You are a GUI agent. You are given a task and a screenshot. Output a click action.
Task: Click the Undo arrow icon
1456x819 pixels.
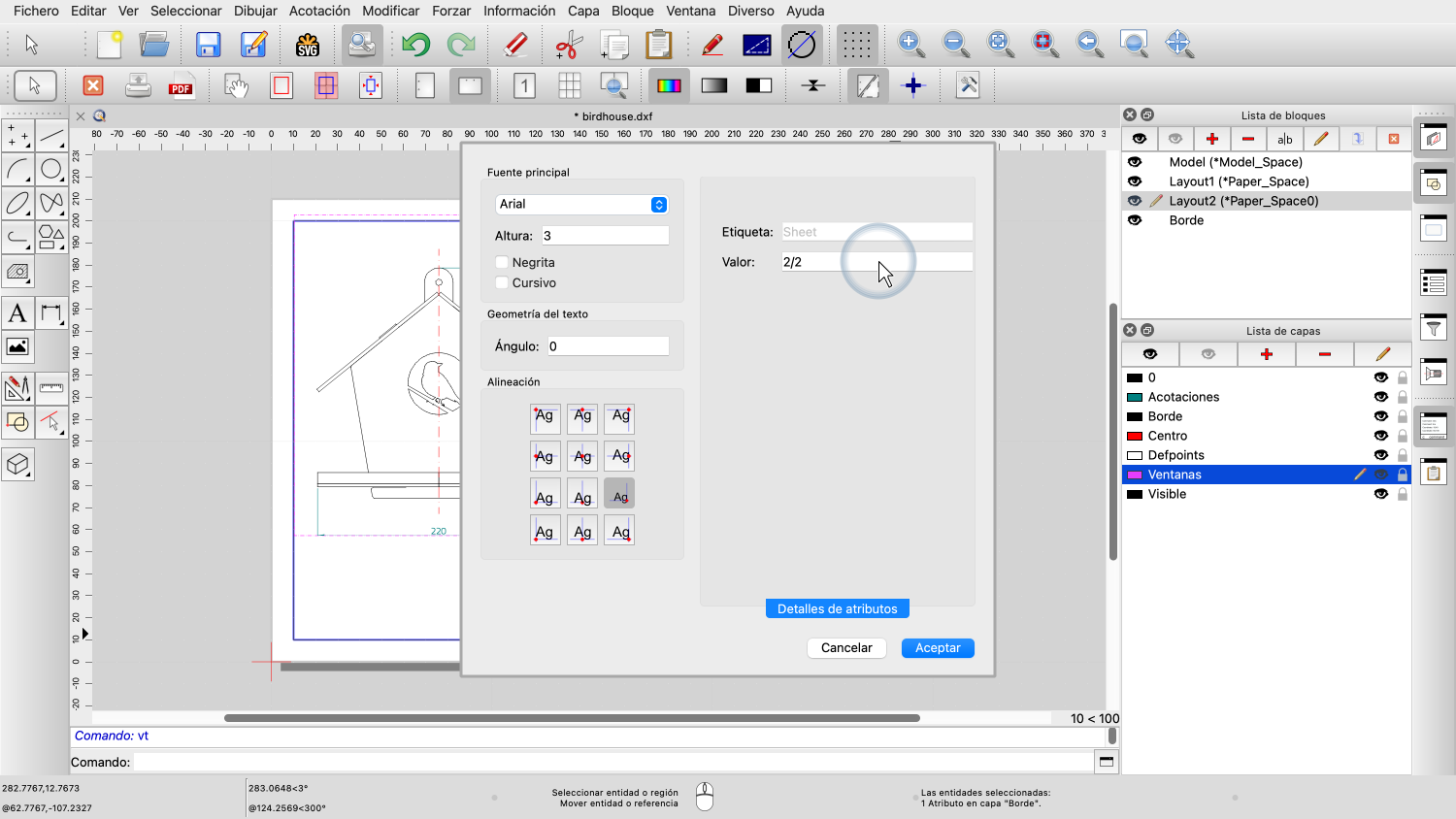click(415, 45)
